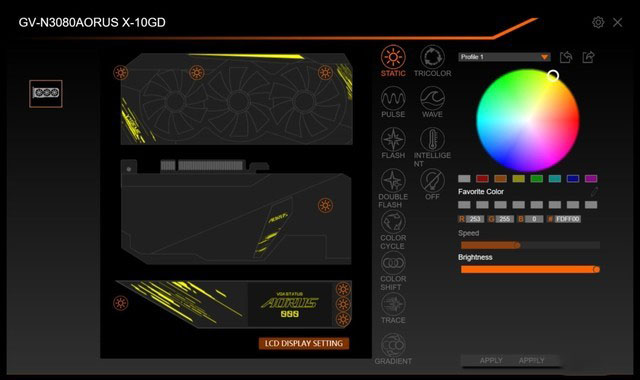
Task: Choose the WAVE lighting effect
Action: 432,102
